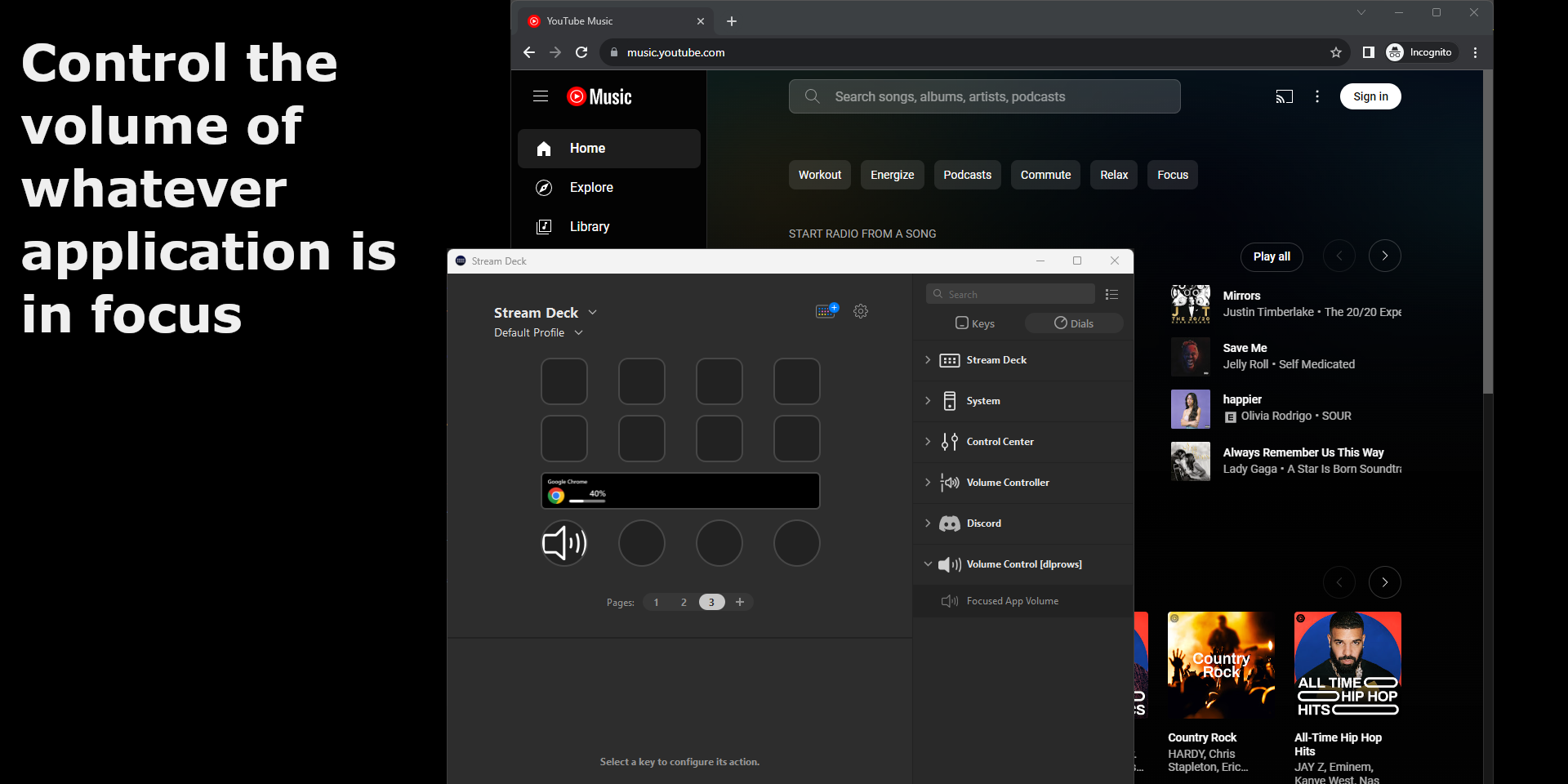Click the Mirrors song thumbnail
The height and width of the screenshot is (784, 1568).
(1191, 304)
